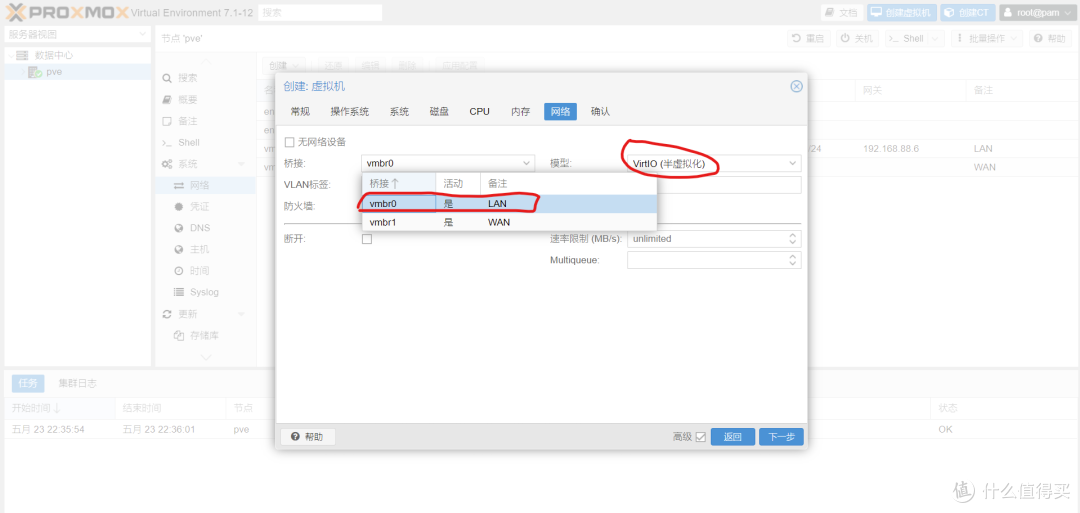The height and width of the screenshot is (513, 1080).
Task: Switch to the 常规 tab
Action: pyautogui.click(x=300, y=112)
